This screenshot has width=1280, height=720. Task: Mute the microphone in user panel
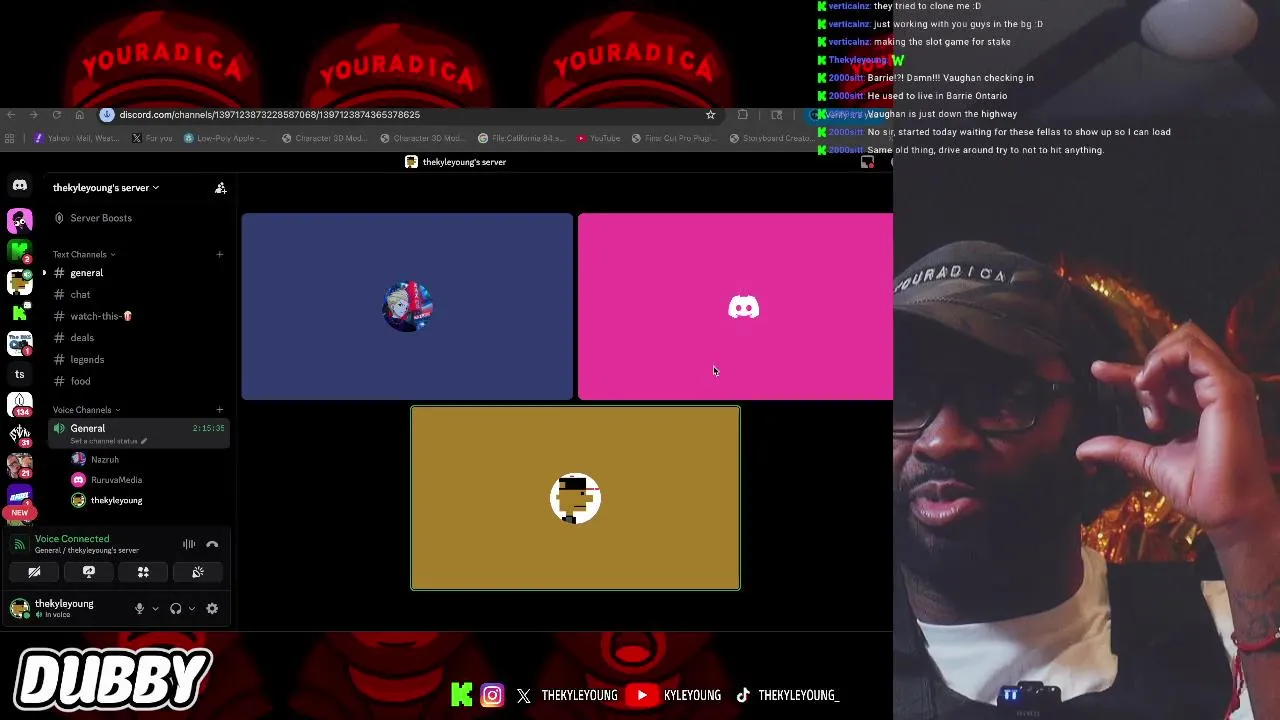pos(140,608)
